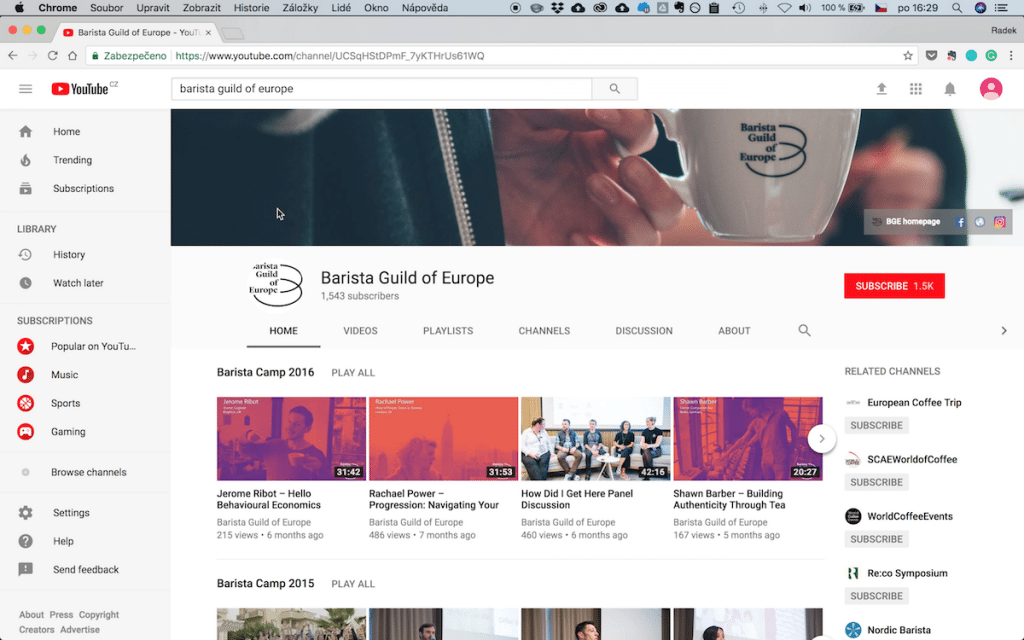
Task: Subscribe to SCAEWorldofCoffee
Action: [876, 483]
